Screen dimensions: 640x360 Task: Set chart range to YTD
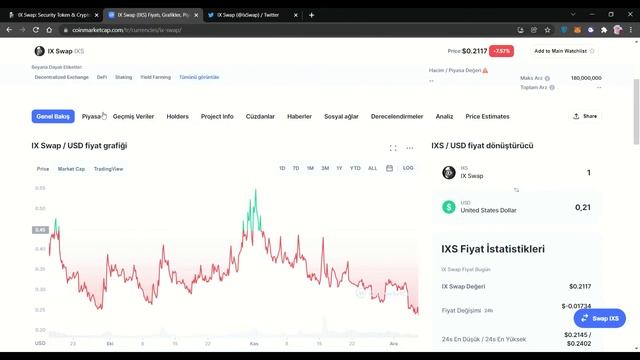[x=355, y=168]
